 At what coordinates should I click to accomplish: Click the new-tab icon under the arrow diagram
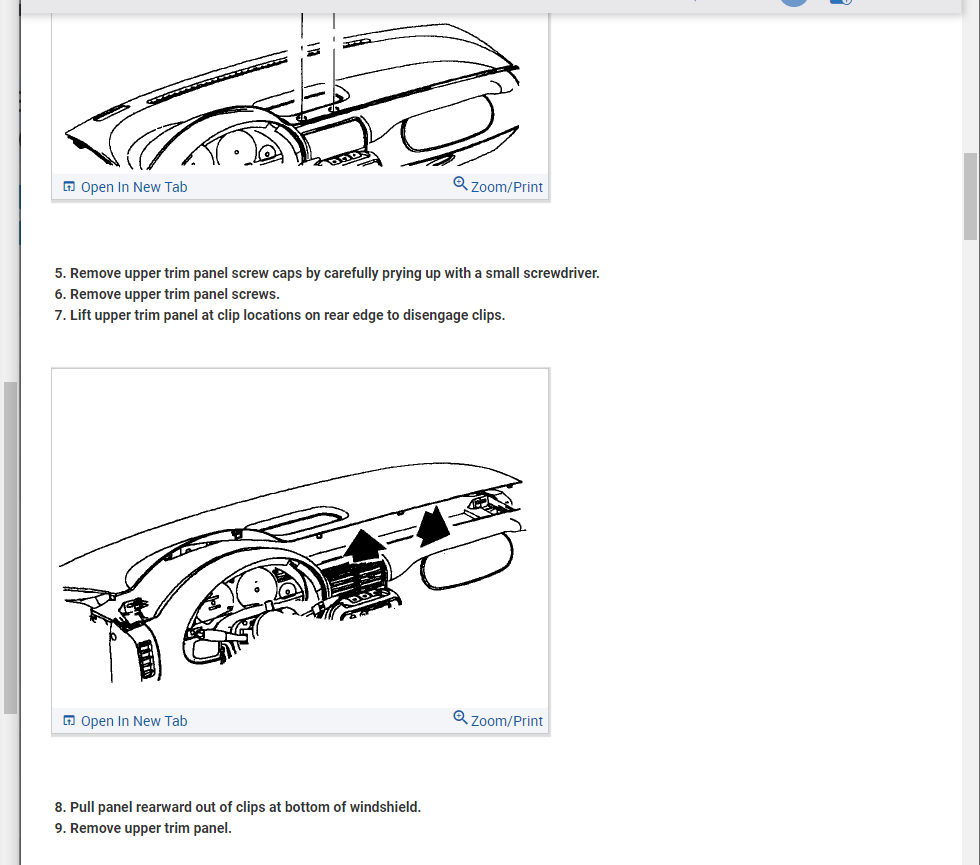69,721
